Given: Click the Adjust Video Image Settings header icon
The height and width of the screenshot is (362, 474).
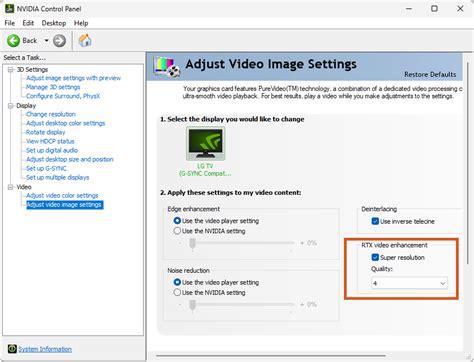Looking at the screenshot, I should pos(167,66).
